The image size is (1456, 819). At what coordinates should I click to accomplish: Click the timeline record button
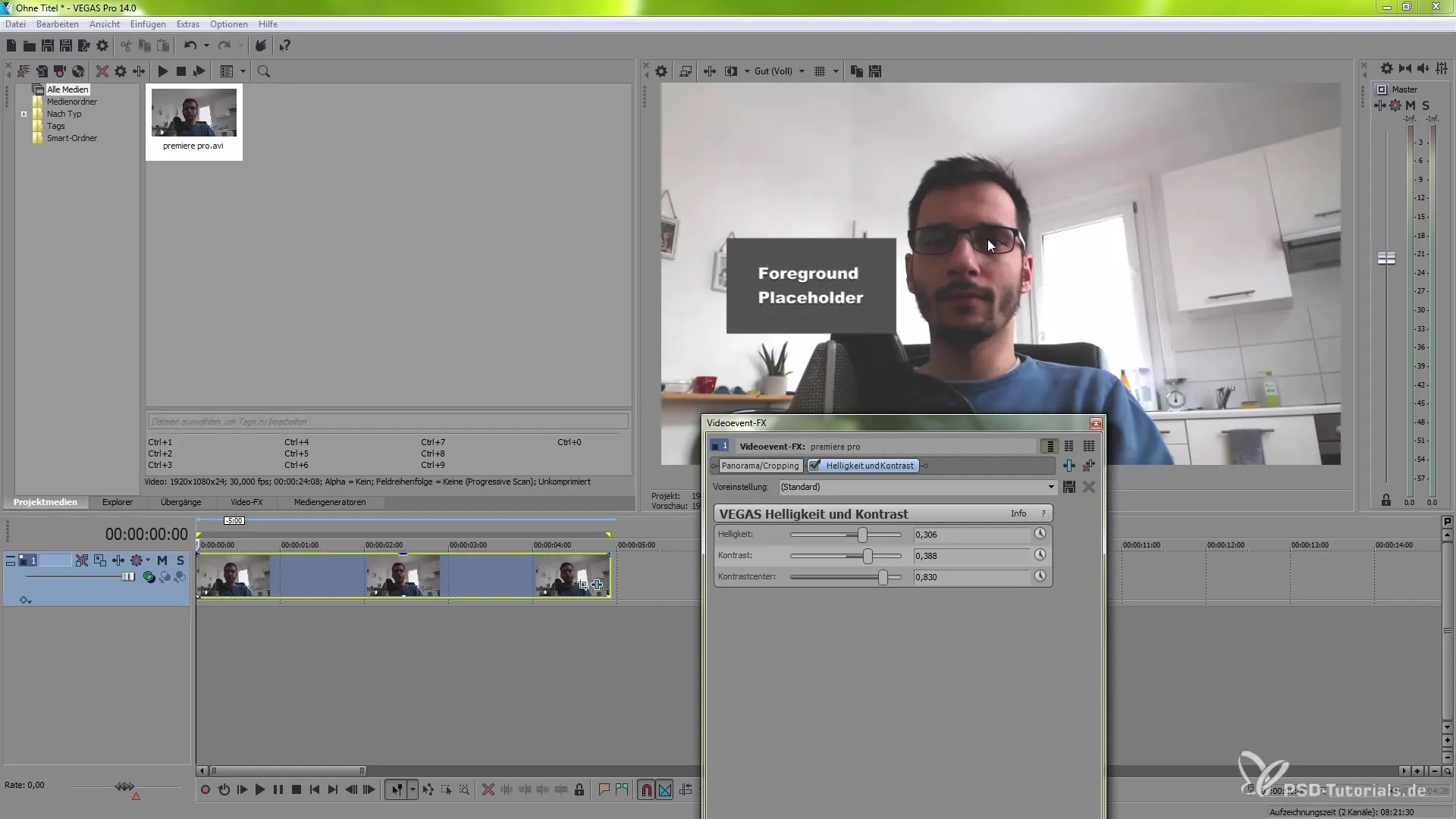[205, 789]
